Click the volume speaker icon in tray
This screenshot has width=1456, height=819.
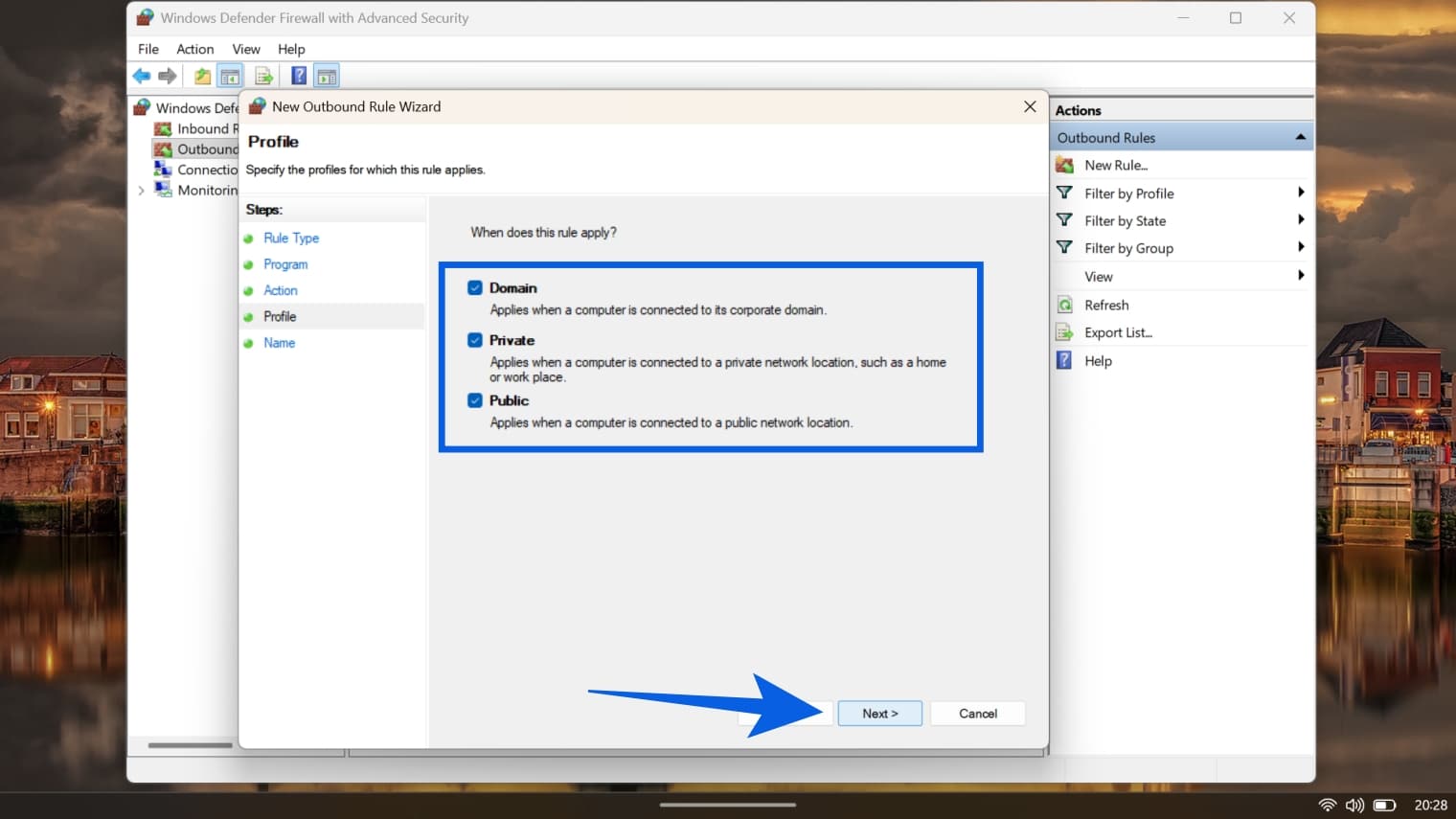[1354, 805]
